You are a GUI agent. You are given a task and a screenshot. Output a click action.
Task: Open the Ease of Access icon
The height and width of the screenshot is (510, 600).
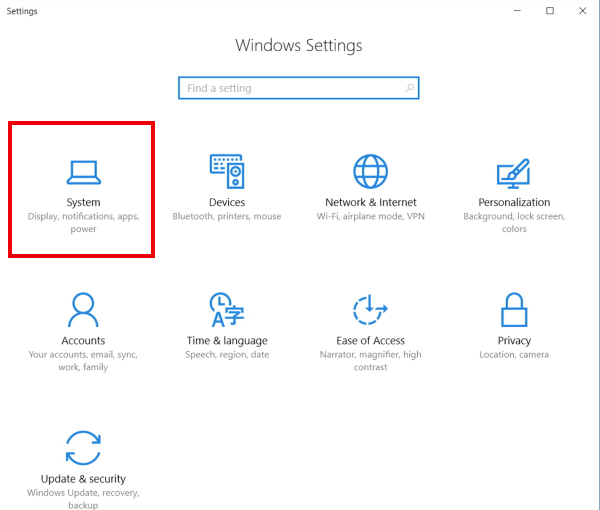[x=370, y=310]
